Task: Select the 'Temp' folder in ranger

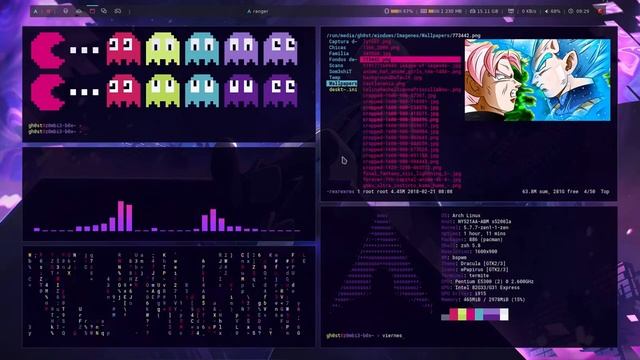Action: 335,77
